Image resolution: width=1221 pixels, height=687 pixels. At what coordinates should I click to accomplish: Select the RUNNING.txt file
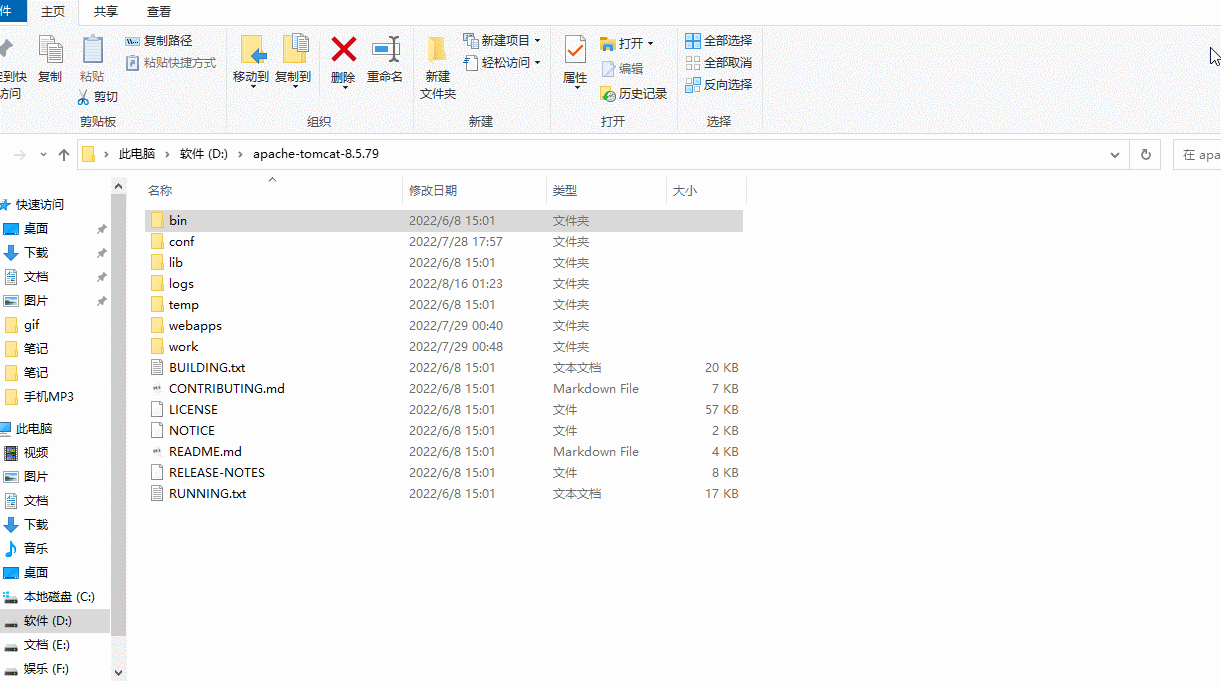tap(444, 493)
